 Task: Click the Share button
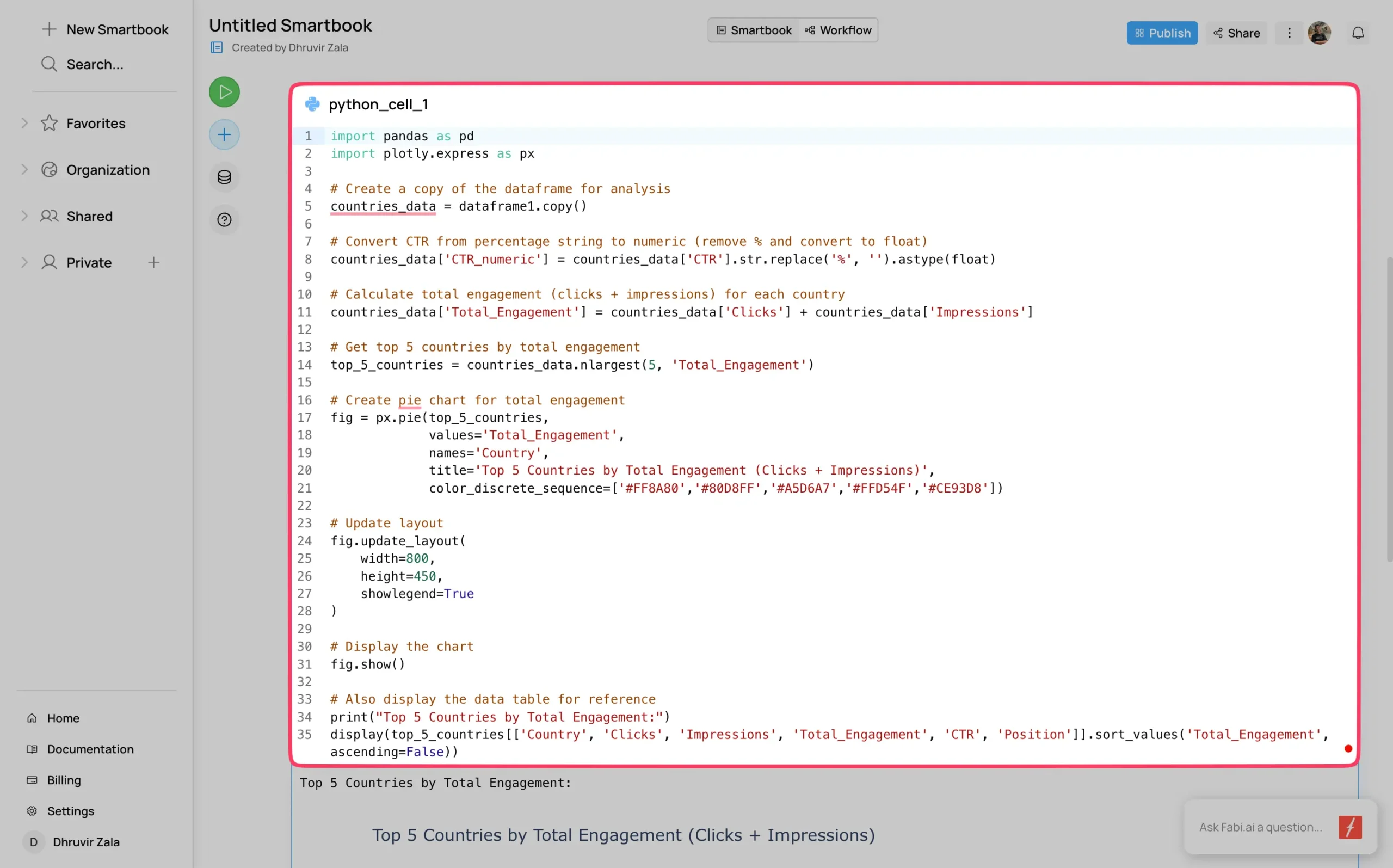point(1236,33)
